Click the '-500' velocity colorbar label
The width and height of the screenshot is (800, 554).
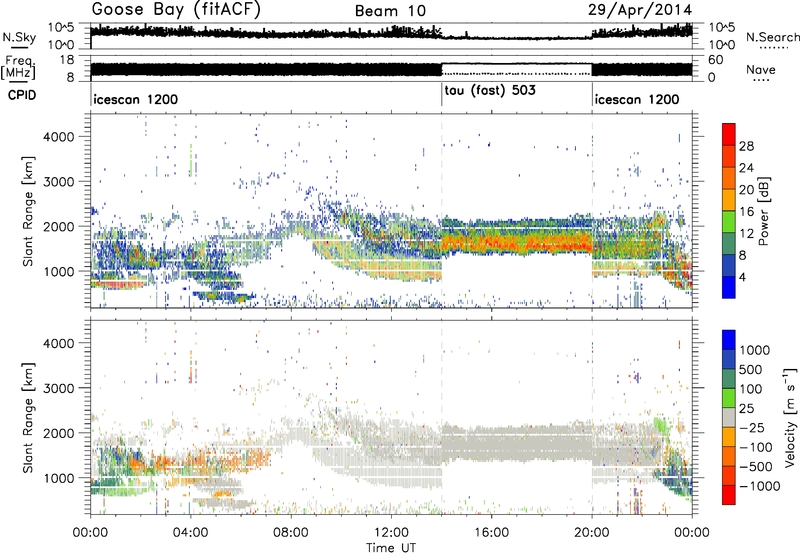756,466
